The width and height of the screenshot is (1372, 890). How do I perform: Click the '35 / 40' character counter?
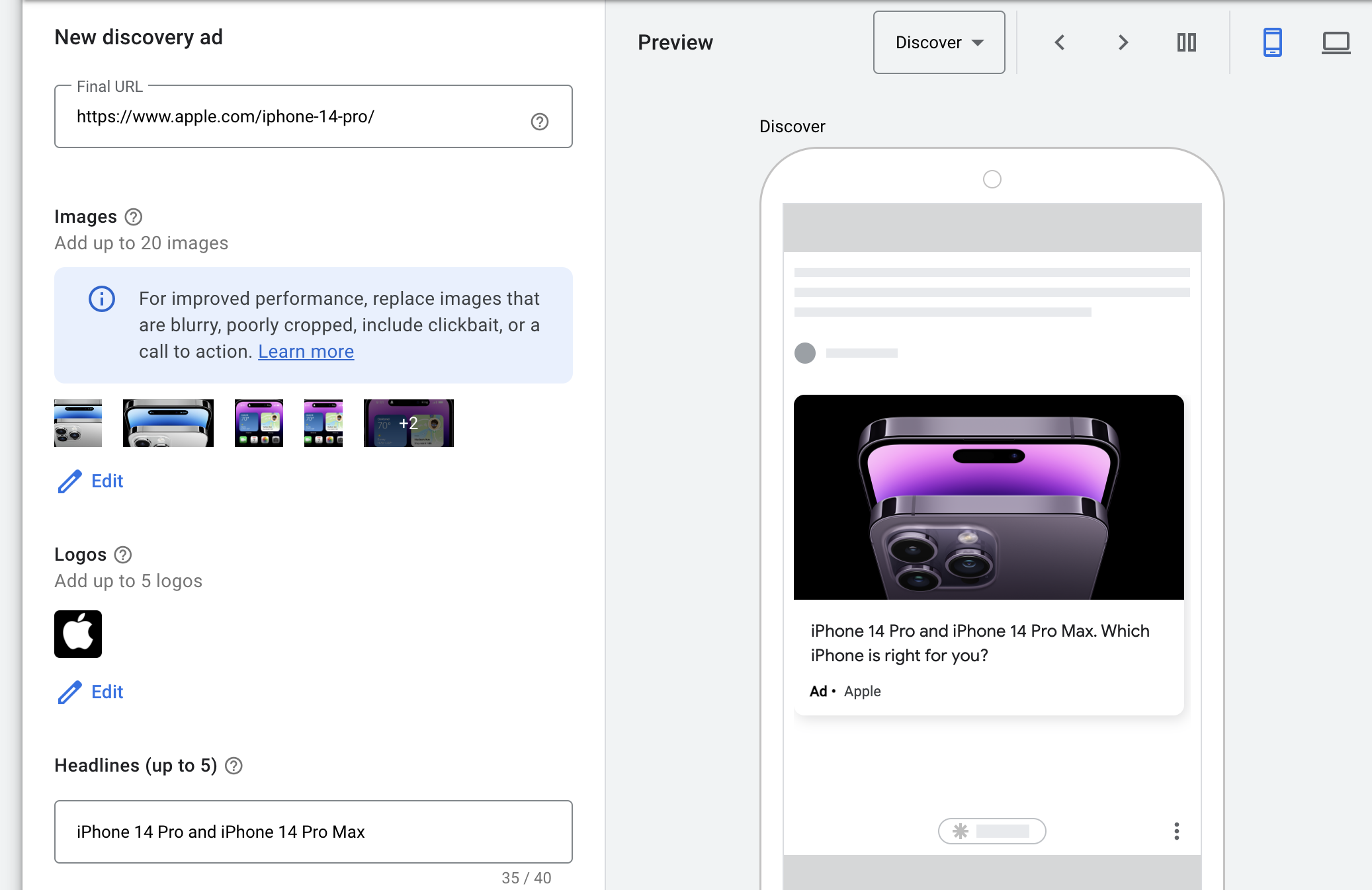527,878
